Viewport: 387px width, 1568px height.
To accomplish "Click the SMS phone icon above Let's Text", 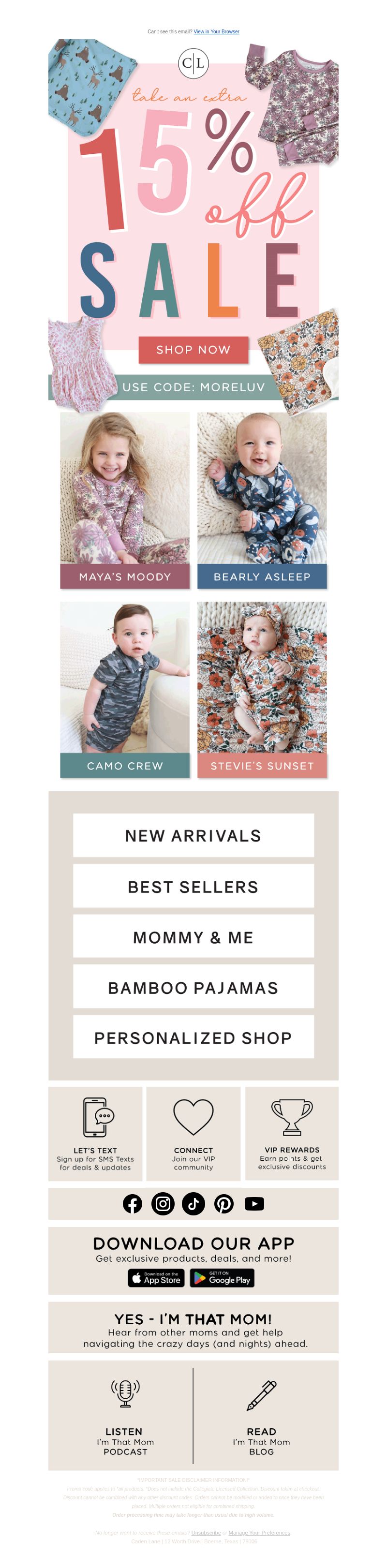I will click(x=98, y=1117).
